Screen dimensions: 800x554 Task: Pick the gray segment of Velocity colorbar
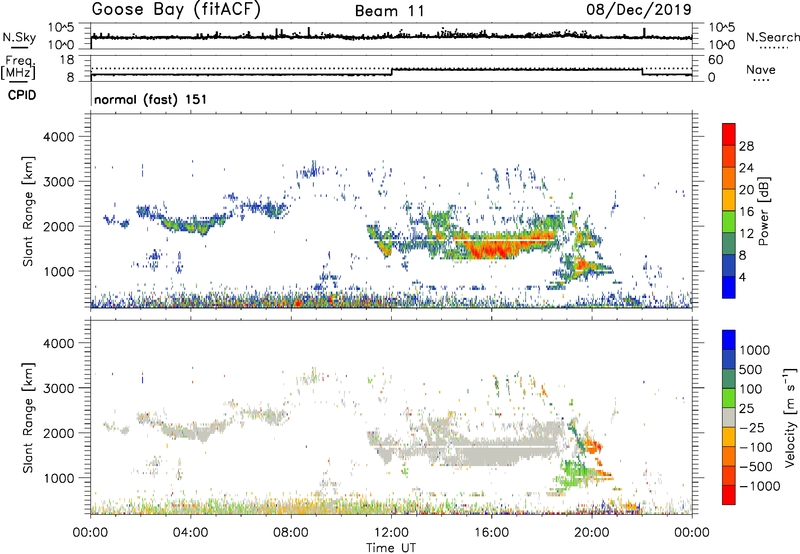pos(729,417)
